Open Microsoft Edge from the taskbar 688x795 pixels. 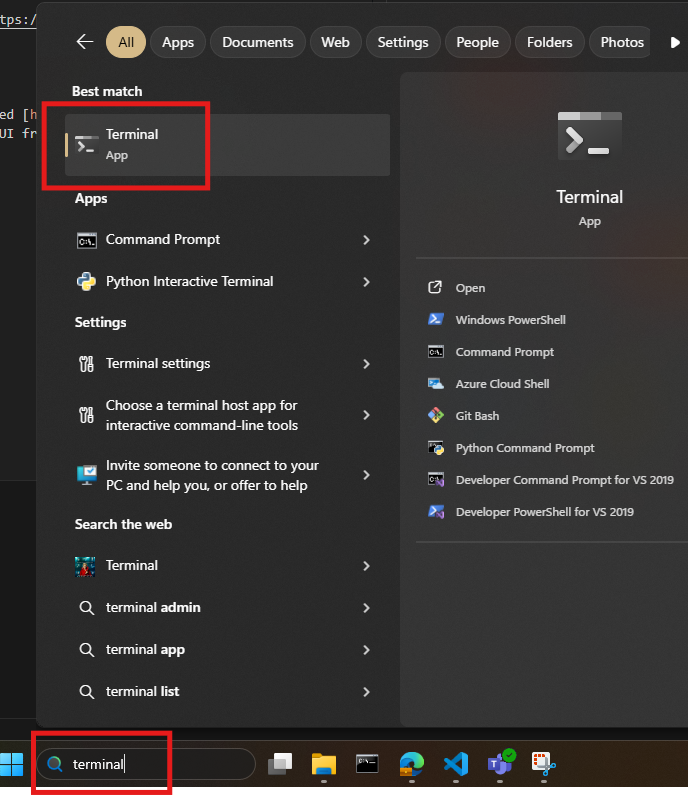click(411, 764)
